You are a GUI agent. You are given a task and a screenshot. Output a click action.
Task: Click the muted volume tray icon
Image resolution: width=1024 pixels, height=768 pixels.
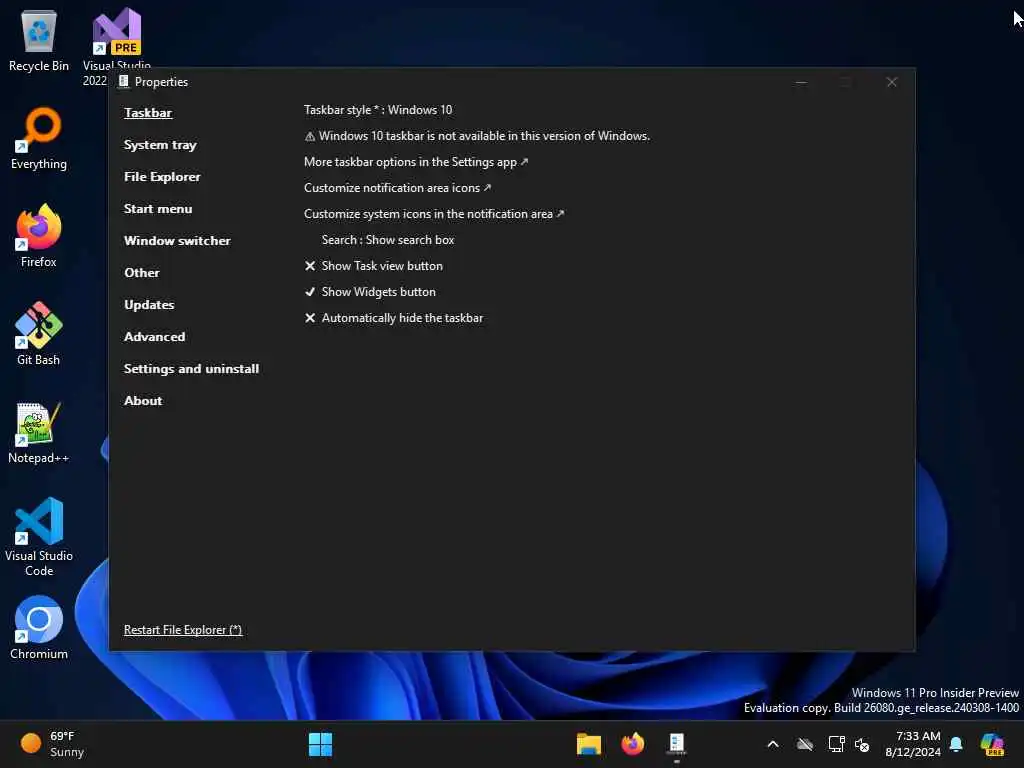click(862, 744)
